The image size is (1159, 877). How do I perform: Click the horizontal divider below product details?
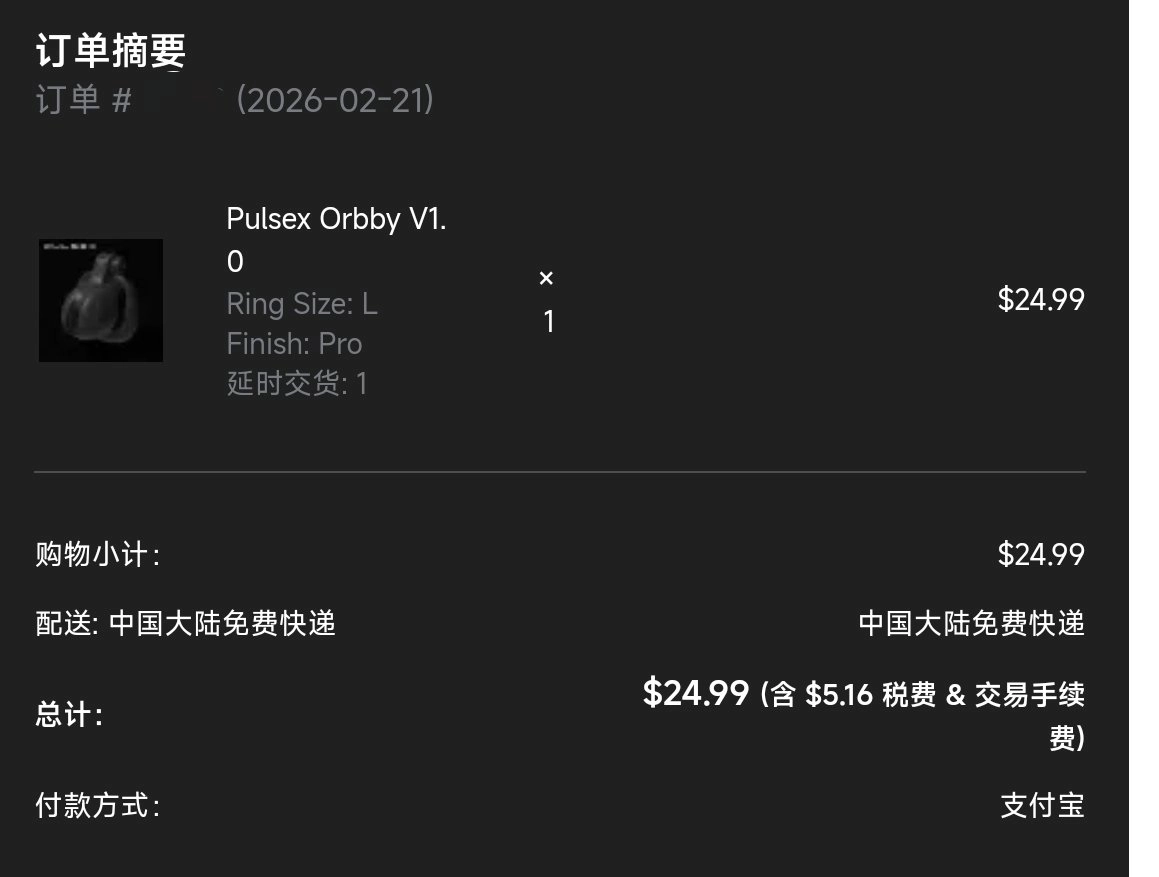point(559,471)
